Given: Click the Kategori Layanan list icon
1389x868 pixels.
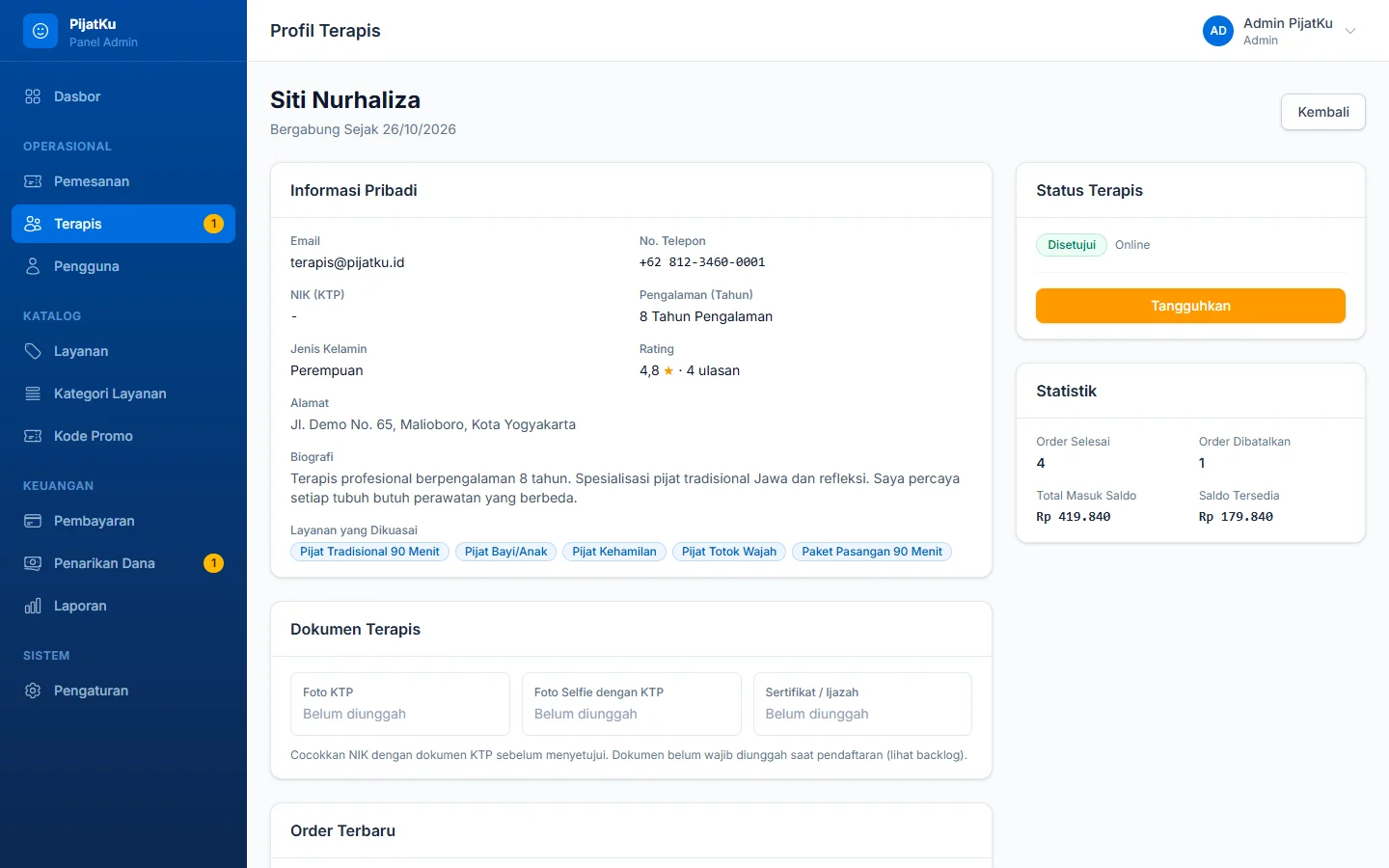Looking at the screenshot, I should (33, 393).
